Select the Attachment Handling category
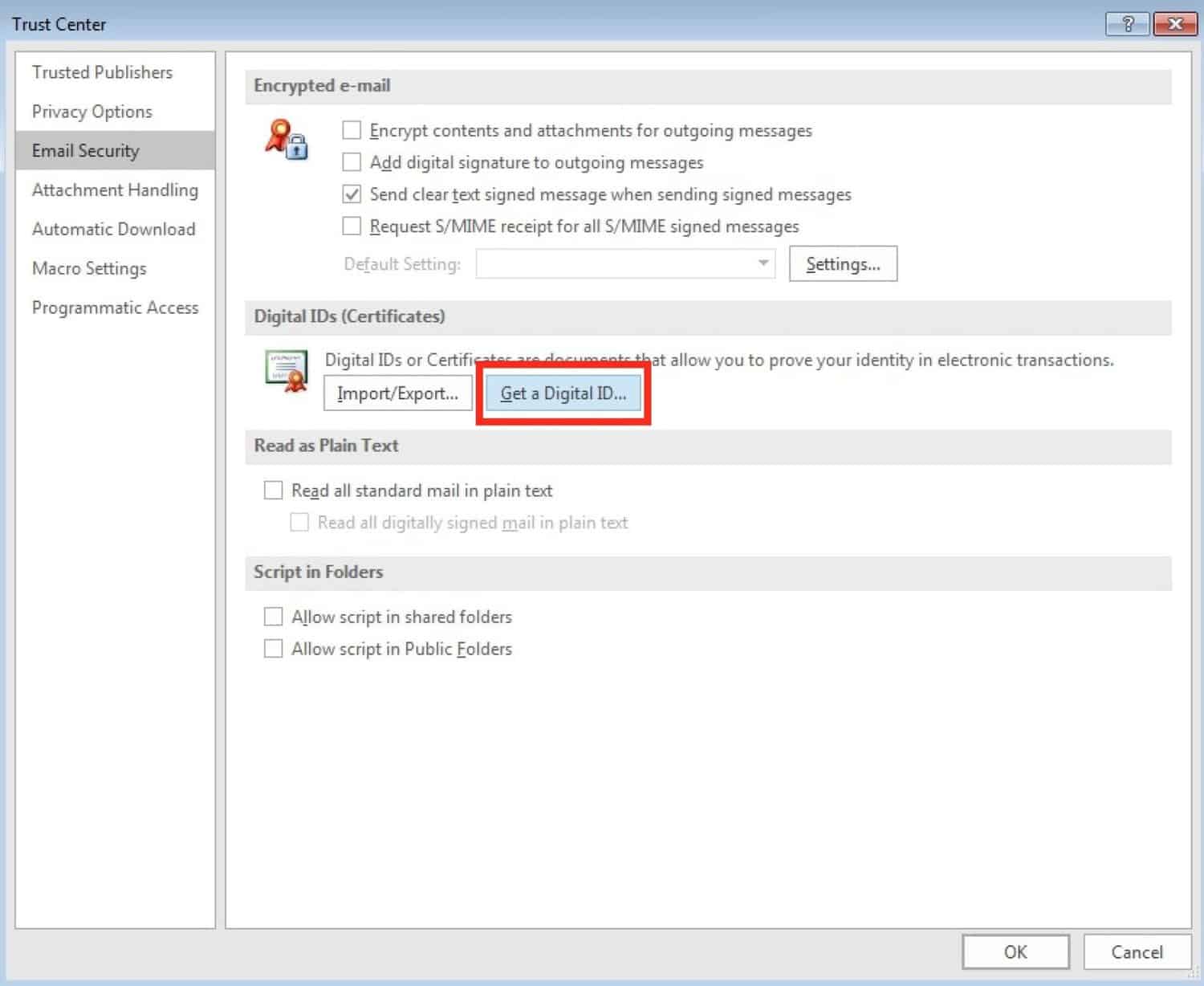Viewport: 1204px width, 986px height. (115, 189)
